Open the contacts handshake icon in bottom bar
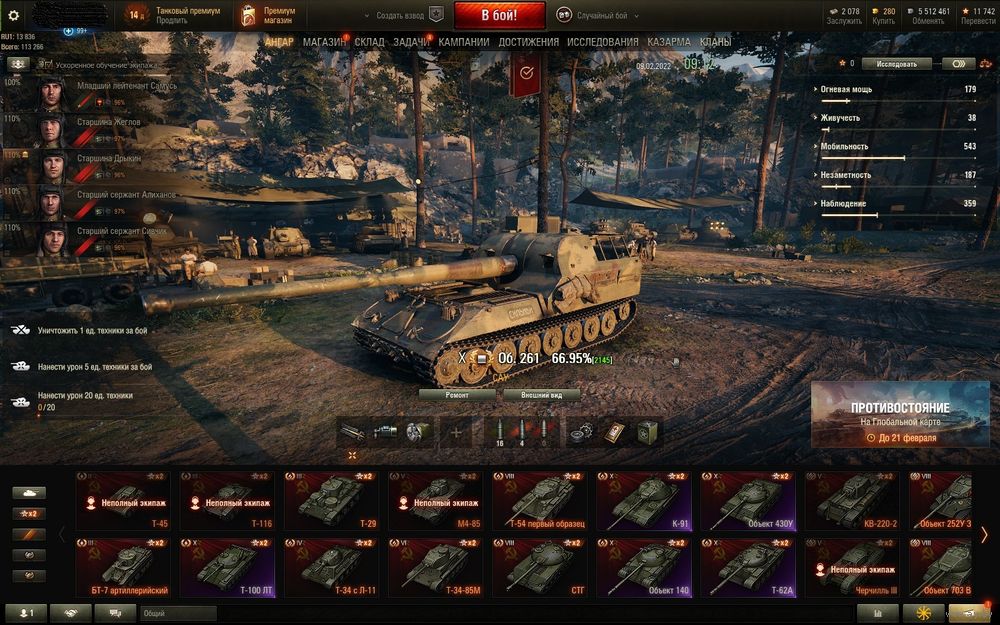Viewport: 1000px width, 625px height. tap(70, 613)
